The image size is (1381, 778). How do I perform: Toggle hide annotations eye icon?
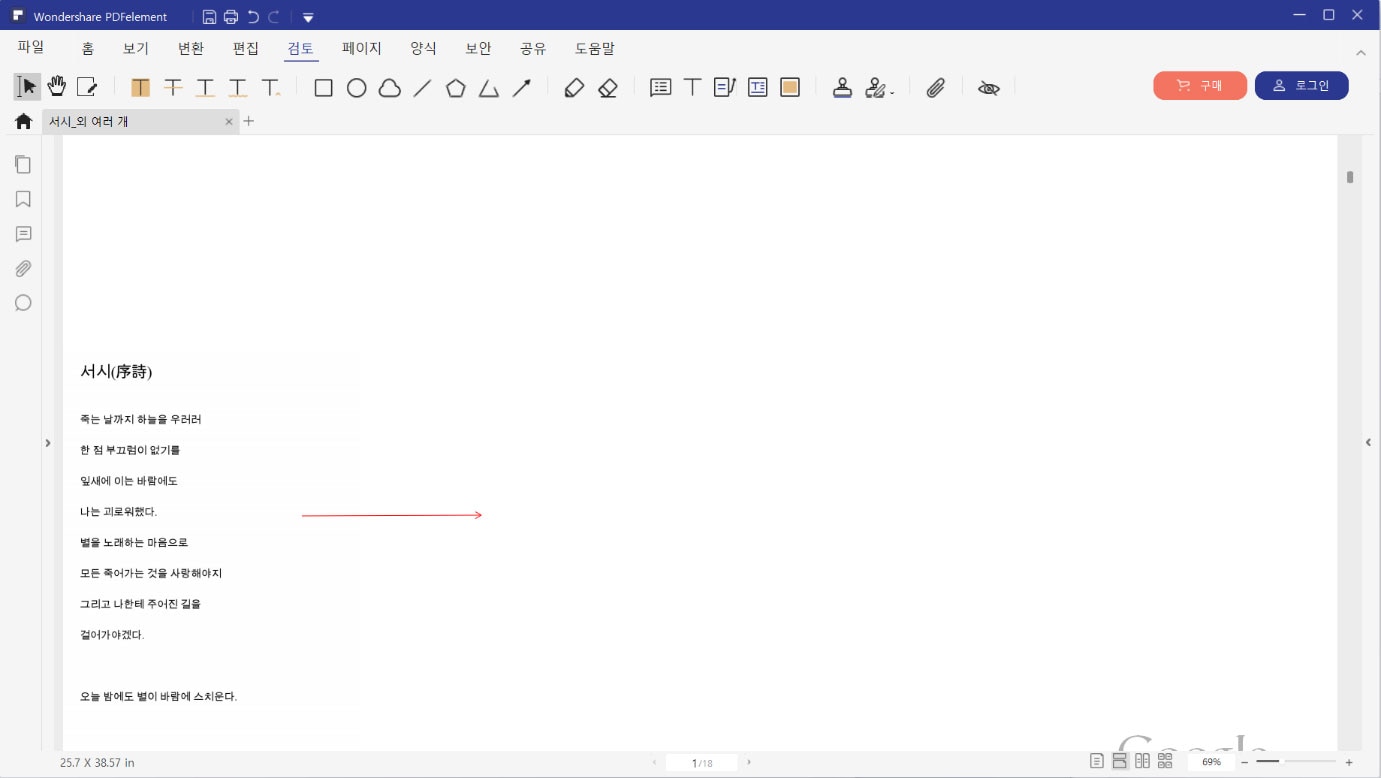(989, 88)
